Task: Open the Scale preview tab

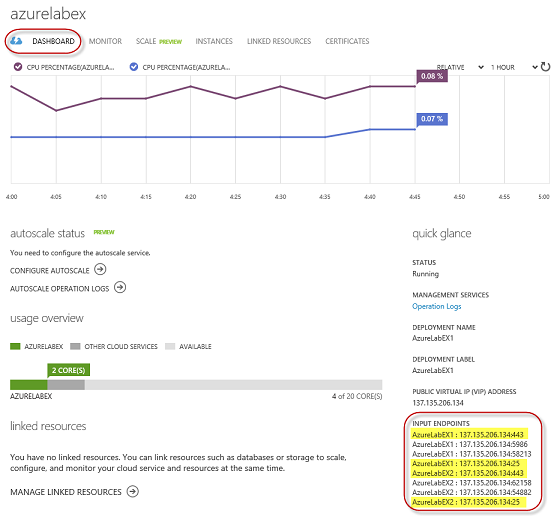Action: click(x=159, y=41)
